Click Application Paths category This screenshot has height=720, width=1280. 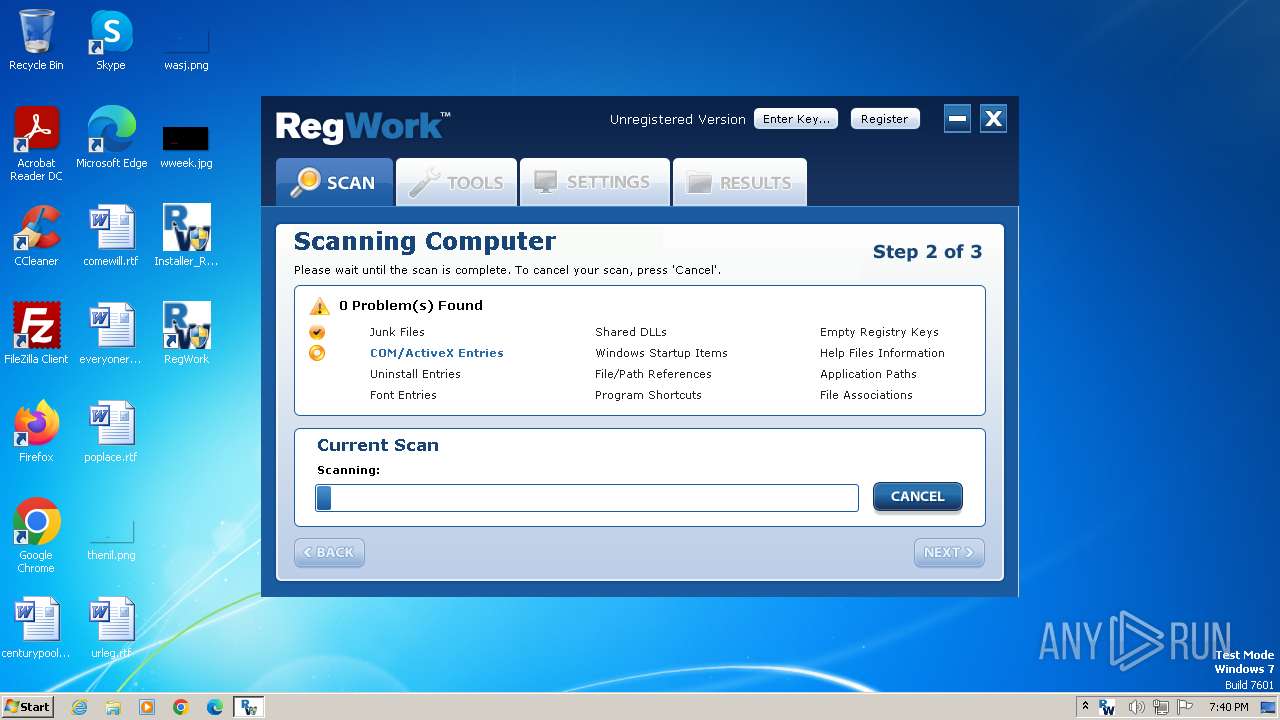click(x=868, y=374)
